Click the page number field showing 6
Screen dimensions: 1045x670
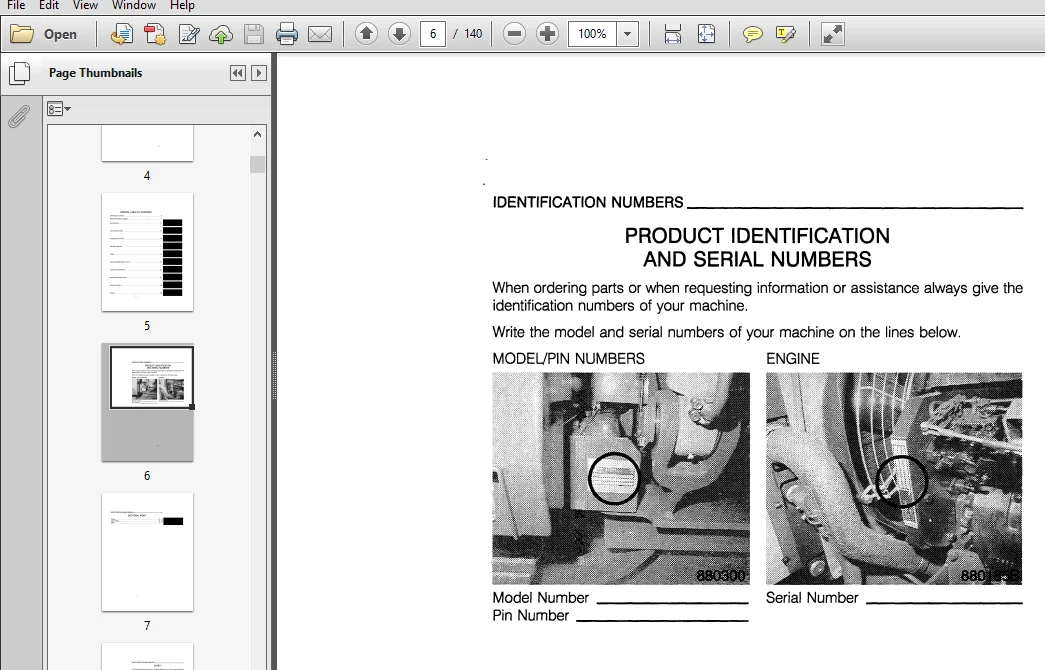click(x=433, y=33)
